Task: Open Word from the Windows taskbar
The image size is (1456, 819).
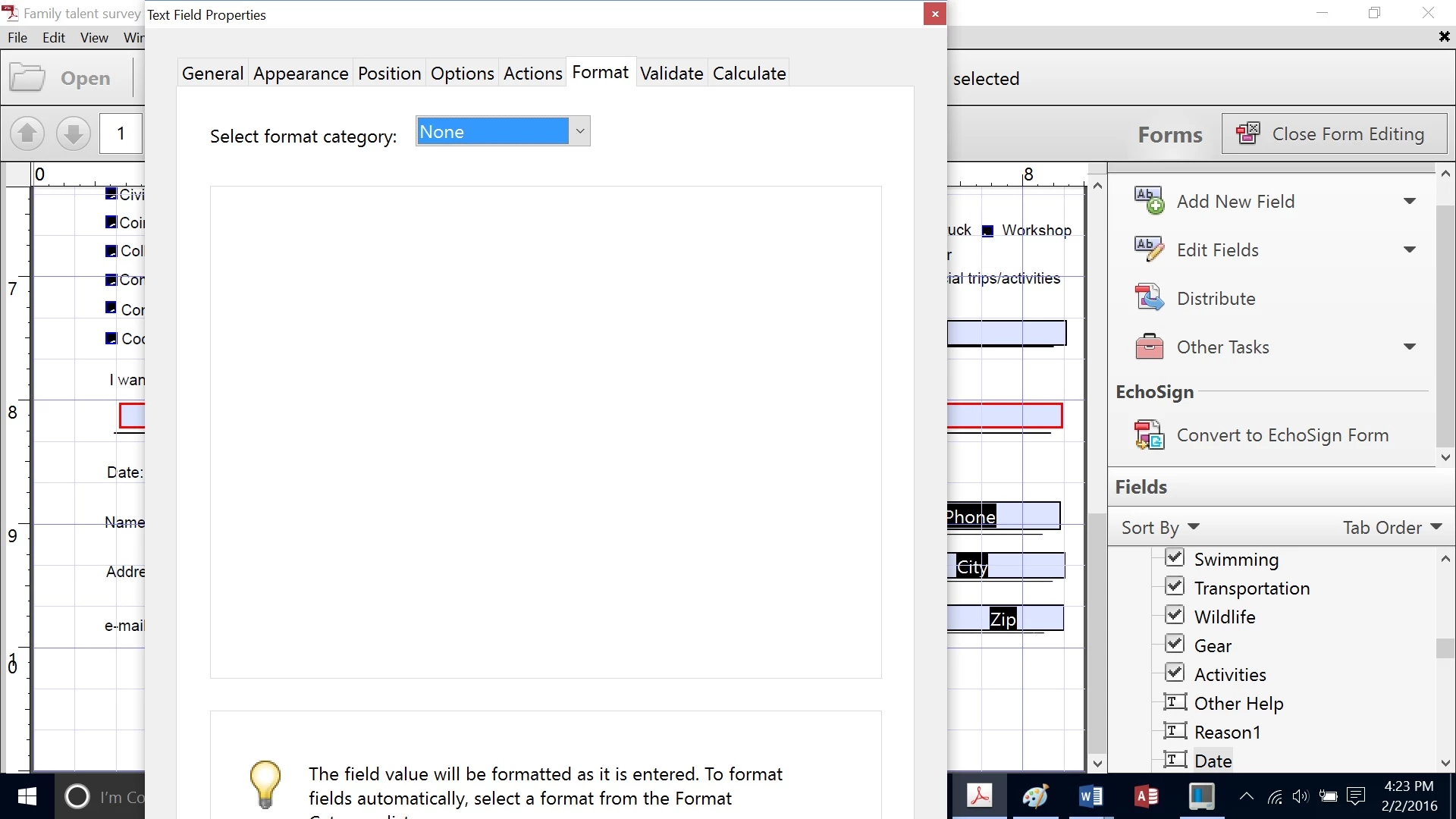Action: (1090, 796)
